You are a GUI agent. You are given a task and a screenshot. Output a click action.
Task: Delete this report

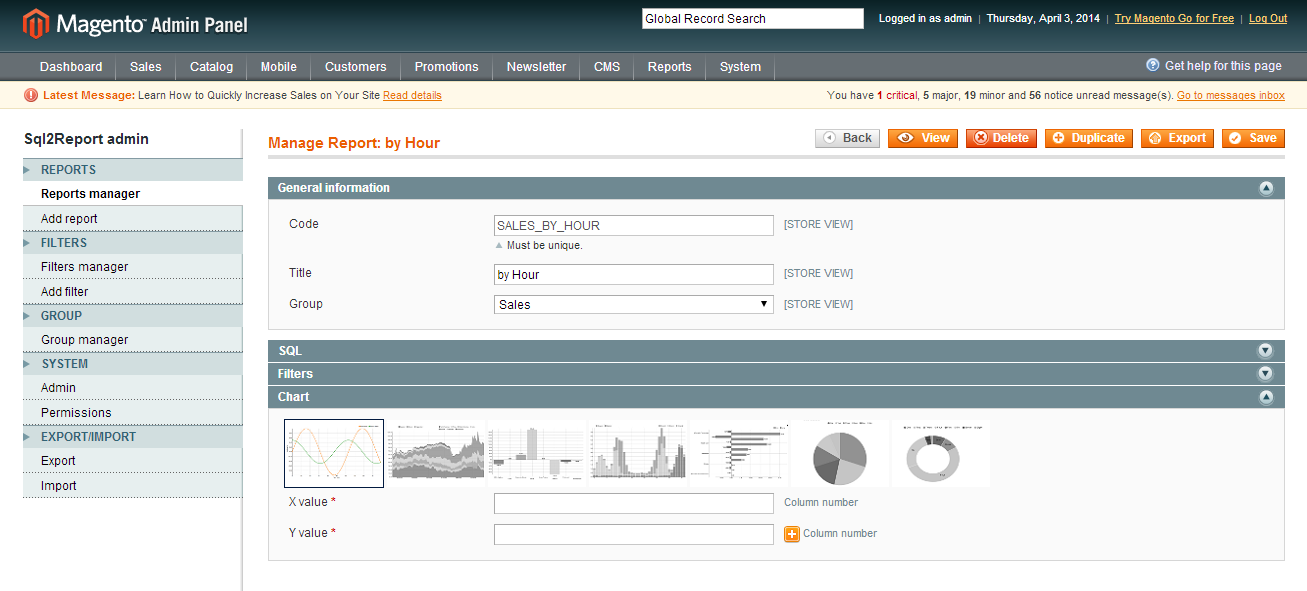coord(1001,138)
